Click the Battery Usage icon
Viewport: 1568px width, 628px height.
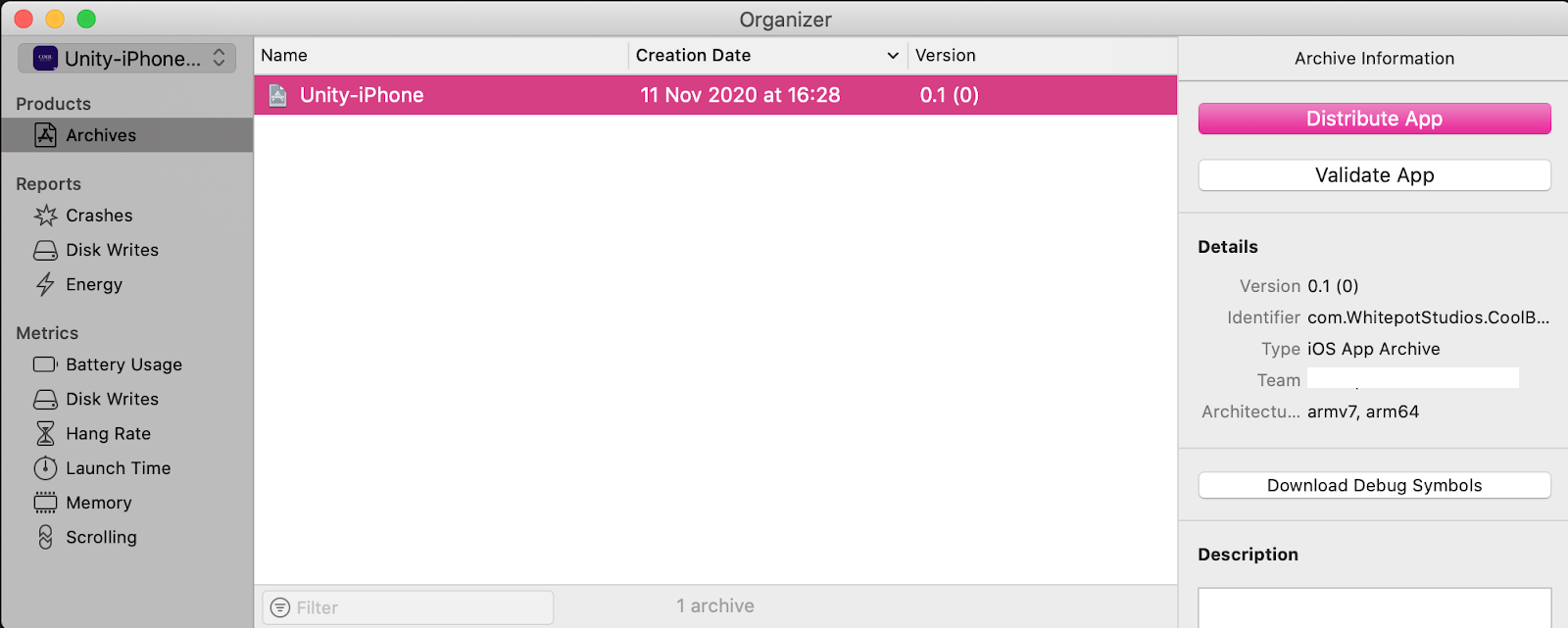point(46,364)
